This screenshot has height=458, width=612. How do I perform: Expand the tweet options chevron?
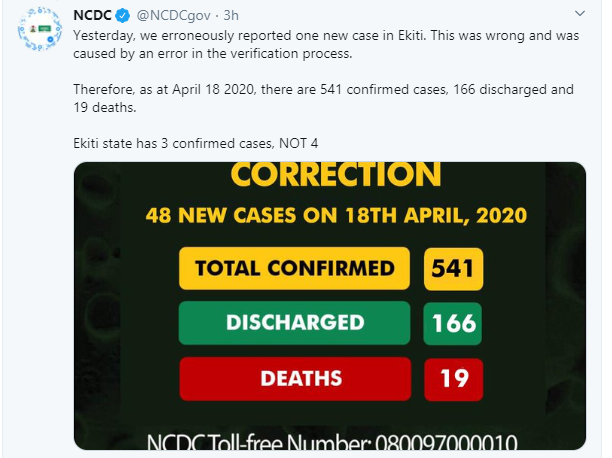pyautogui.click(x=580, y=14)
